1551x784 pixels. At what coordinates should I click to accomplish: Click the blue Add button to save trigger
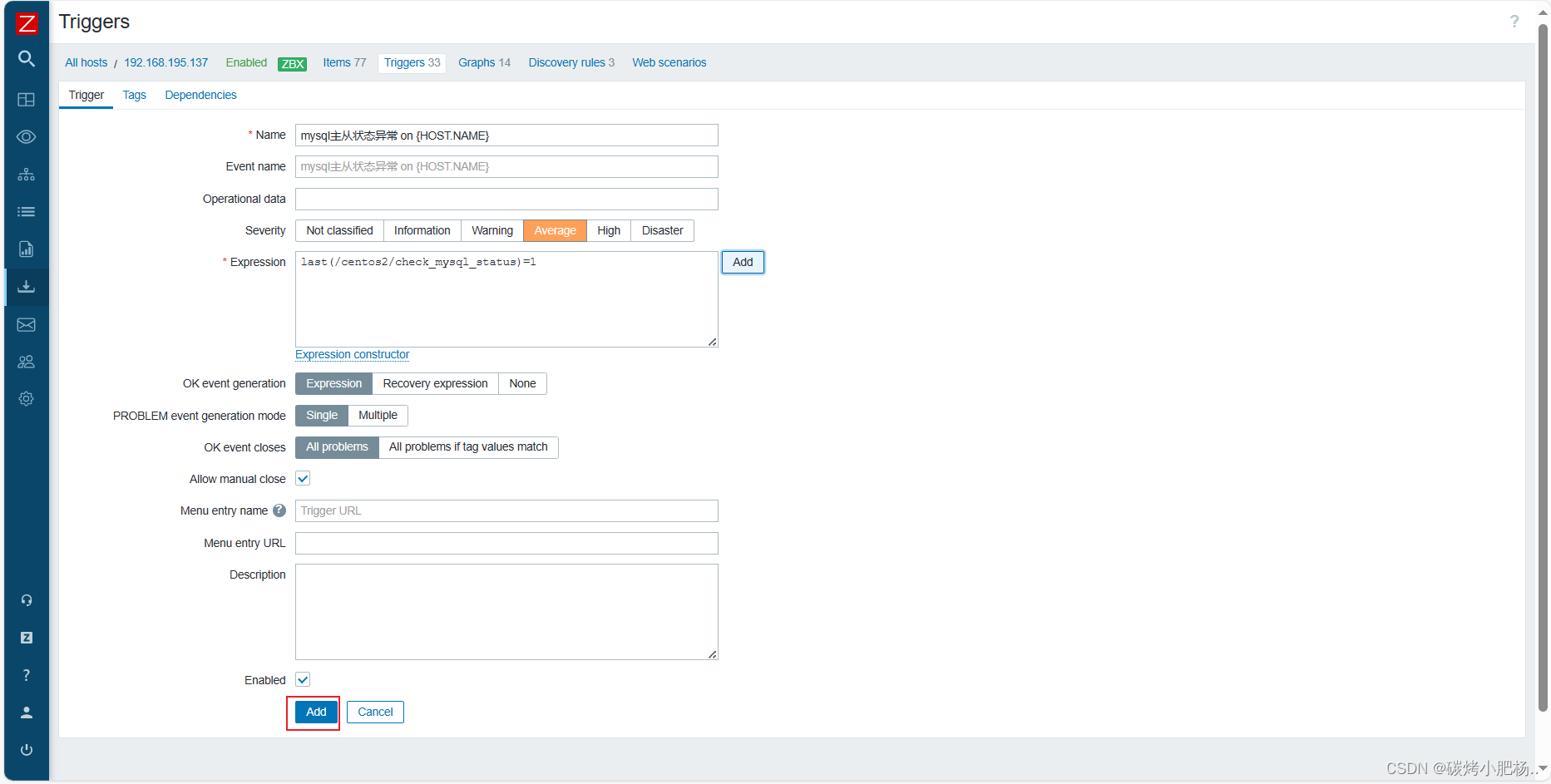(x=316, y=713)
